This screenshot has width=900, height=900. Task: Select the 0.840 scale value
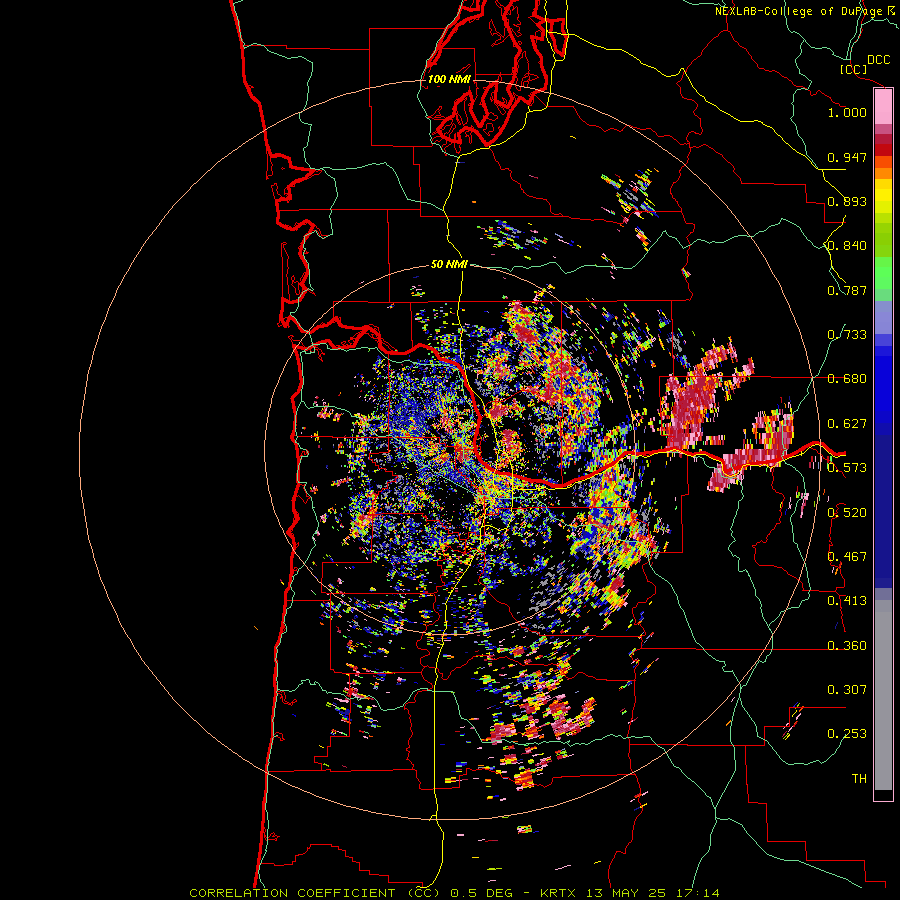(x=847, y=246)
